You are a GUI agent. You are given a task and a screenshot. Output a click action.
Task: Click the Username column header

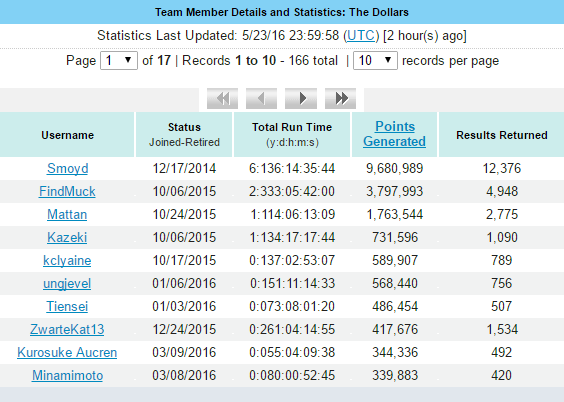pyautogui.click(x=67, y=135)
